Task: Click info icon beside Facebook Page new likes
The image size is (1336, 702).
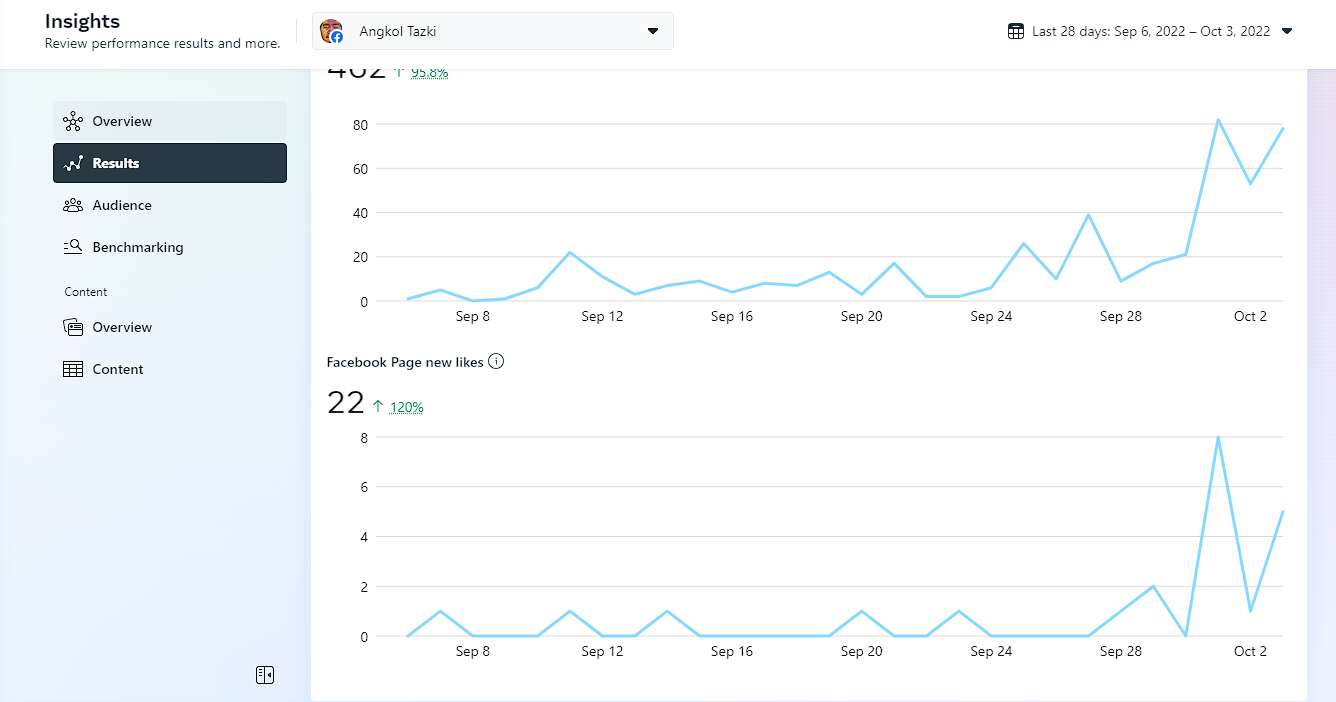Action: click(x=496, y=362)
